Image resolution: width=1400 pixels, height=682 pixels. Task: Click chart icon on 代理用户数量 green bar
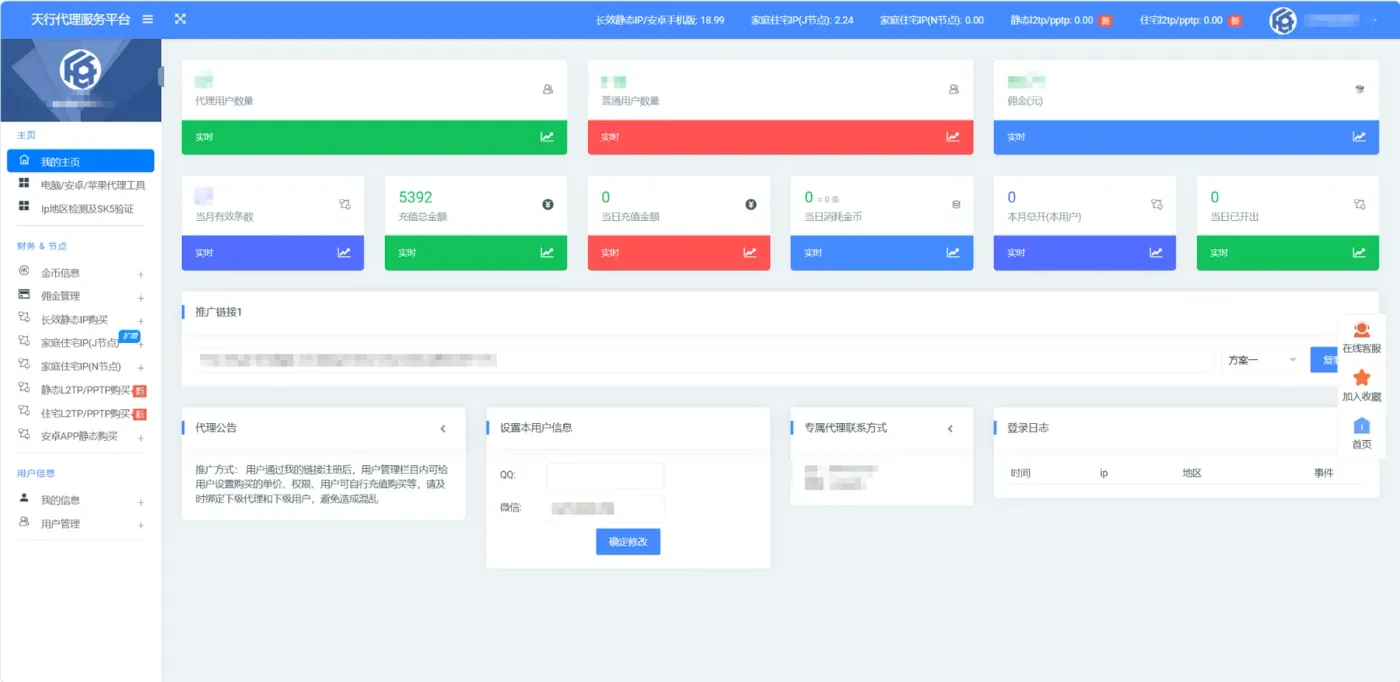[547, 137]
